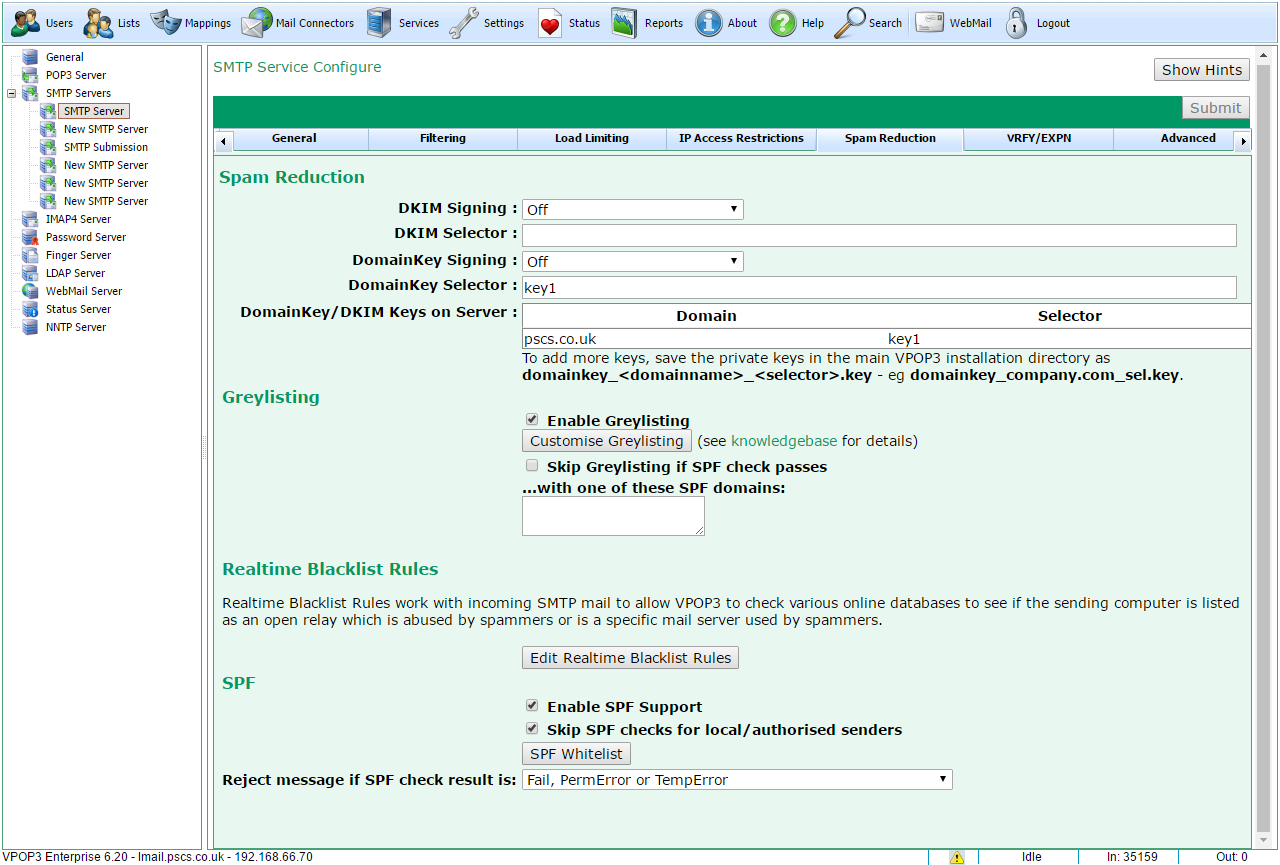This screenshot has height=865, width=1280.
Task: Click the In: 35159 status entry
Action: [x=1132, y=857]
